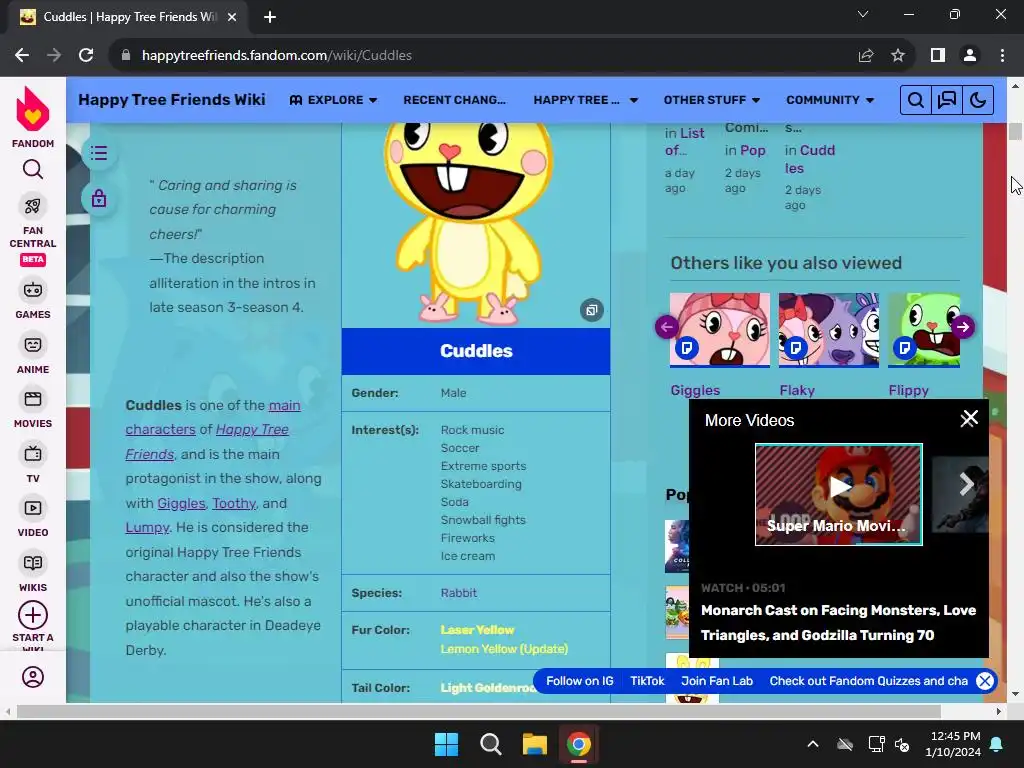Show hidden tray icons chevron
Image resolution: width=1024 pixels, height=768 pixels.
812,744
